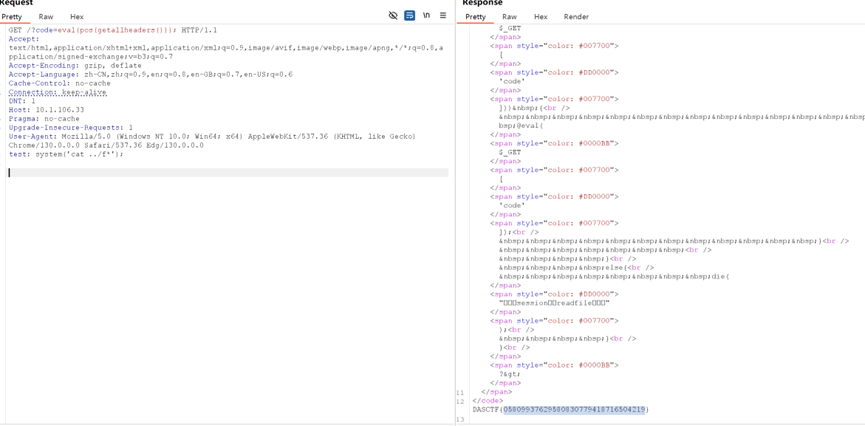Click the Upgrade-Insecure-Requests: 1 header
Screen dimensions: 865x426
click(71, 127)
